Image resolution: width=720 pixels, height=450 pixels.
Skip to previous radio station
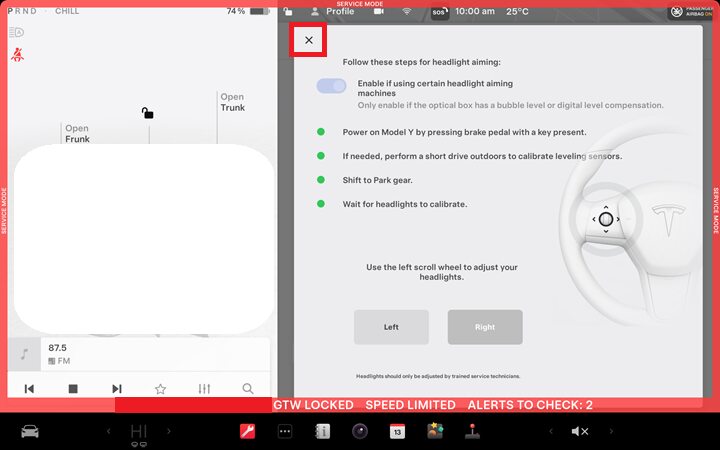30,389
